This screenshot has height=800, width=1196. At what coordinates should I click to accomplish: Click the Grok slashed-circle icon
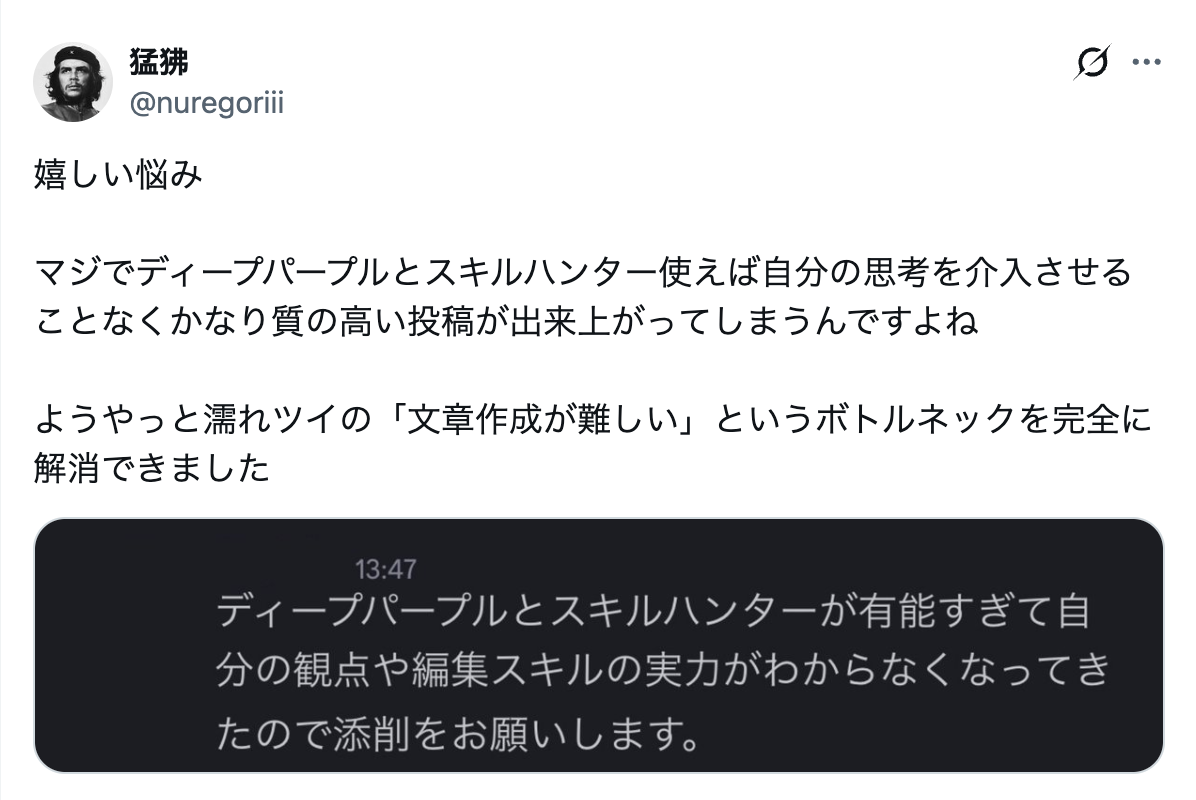click(x=1092, y=63)
